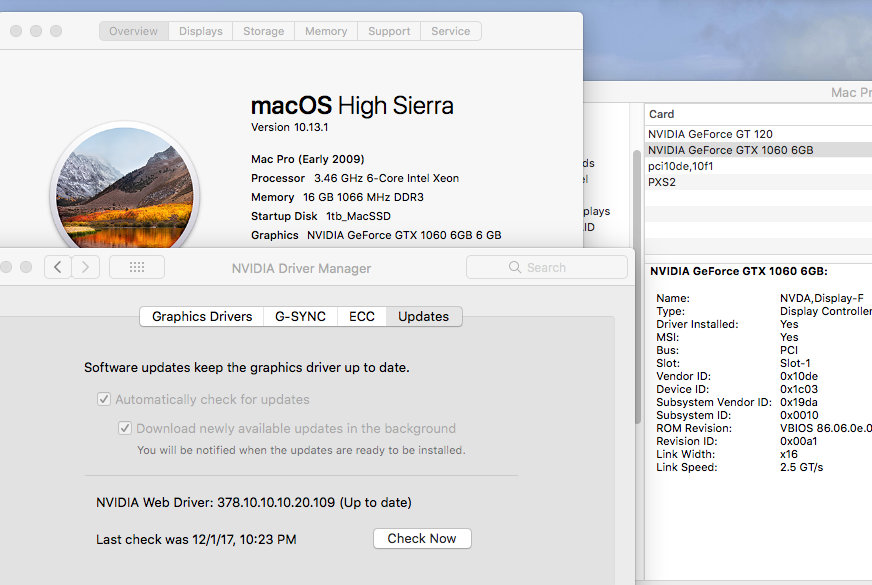Switch to the Displays tab

(x=201, y=31)
